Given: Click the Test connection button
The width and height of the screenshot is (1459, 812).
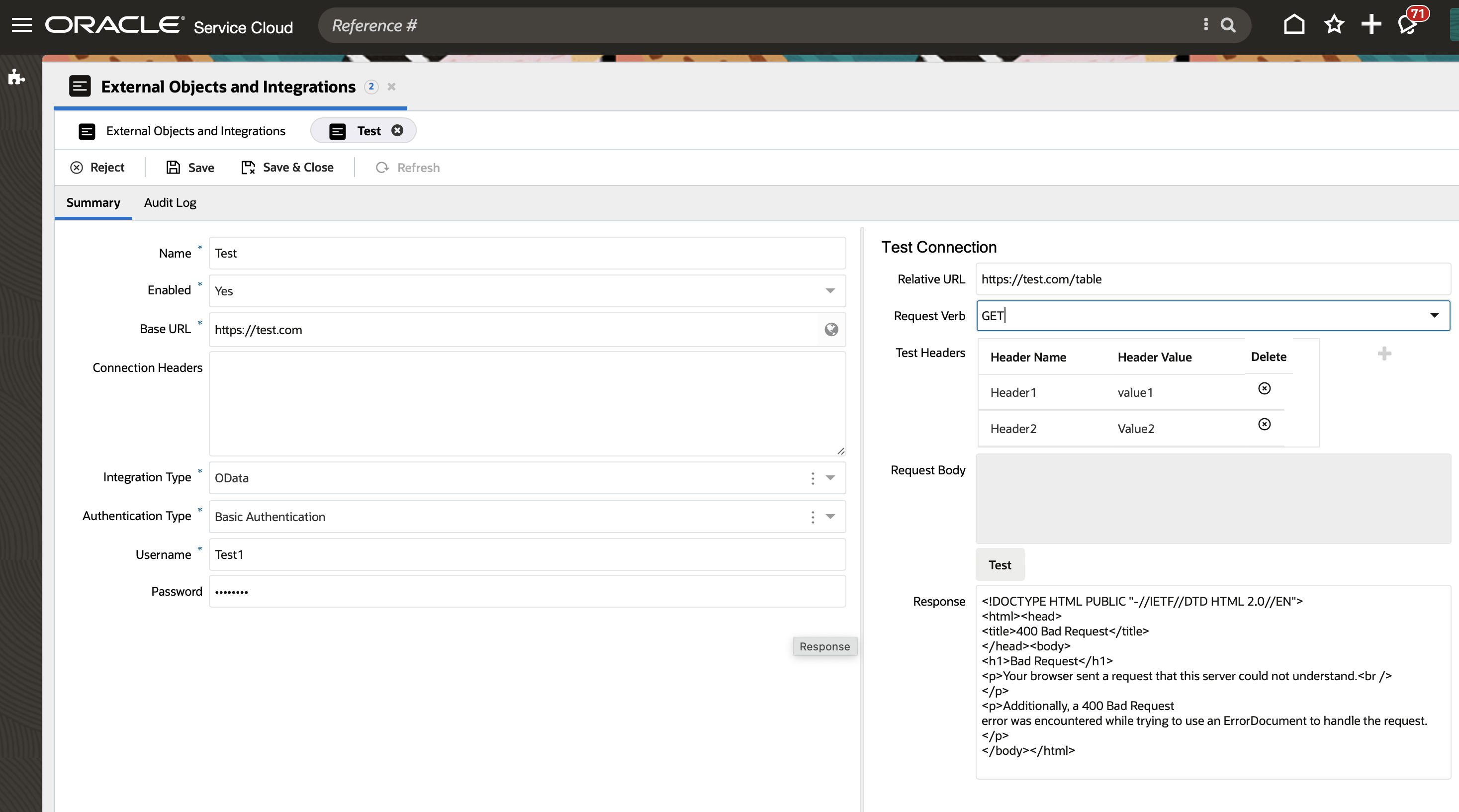Looking at the screenshot, I should pos(1000,565).
